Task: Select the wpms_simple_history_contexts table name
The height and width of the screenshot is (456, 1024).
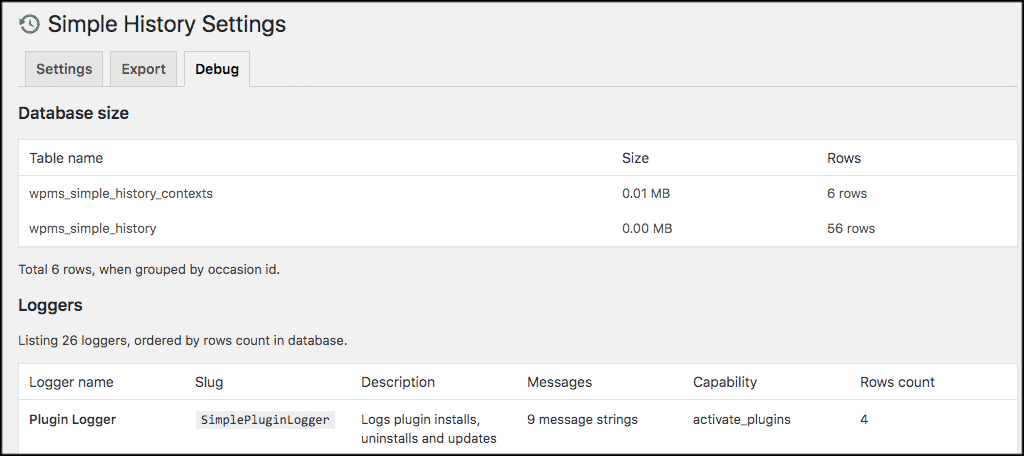Action: [121, 193]
